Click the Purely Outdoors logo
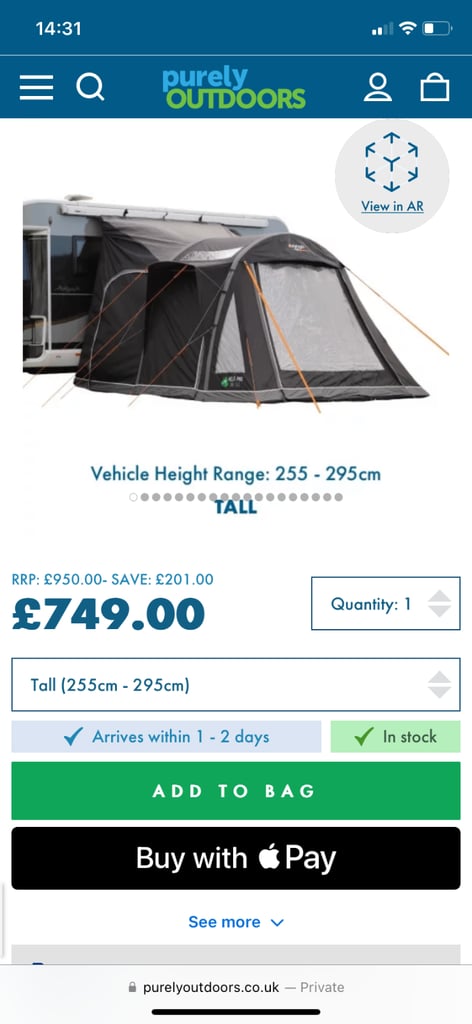This screenshot has width=472, height=1024. tap(234, 88)
